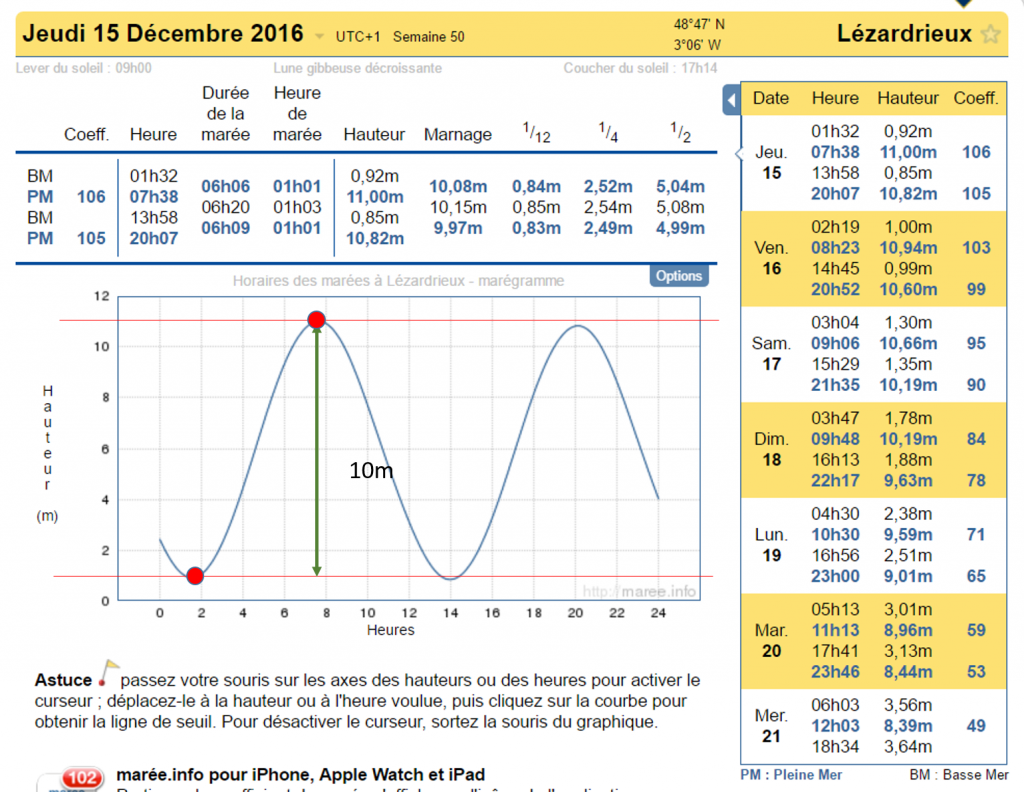The image size is (1024, 792).
Task: Select the Lun. 19 day row
Action: click(x=874, y=545)
